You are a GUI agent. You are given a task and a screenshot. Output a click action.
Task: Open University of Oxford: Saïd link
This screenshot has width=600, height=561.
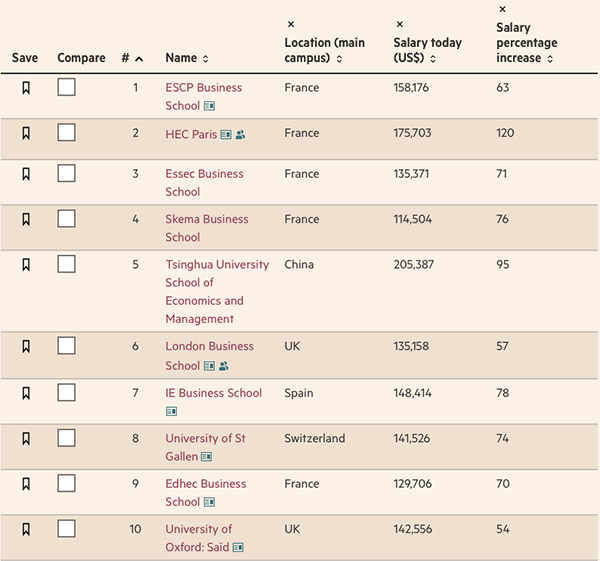click(x=199, y=538)
